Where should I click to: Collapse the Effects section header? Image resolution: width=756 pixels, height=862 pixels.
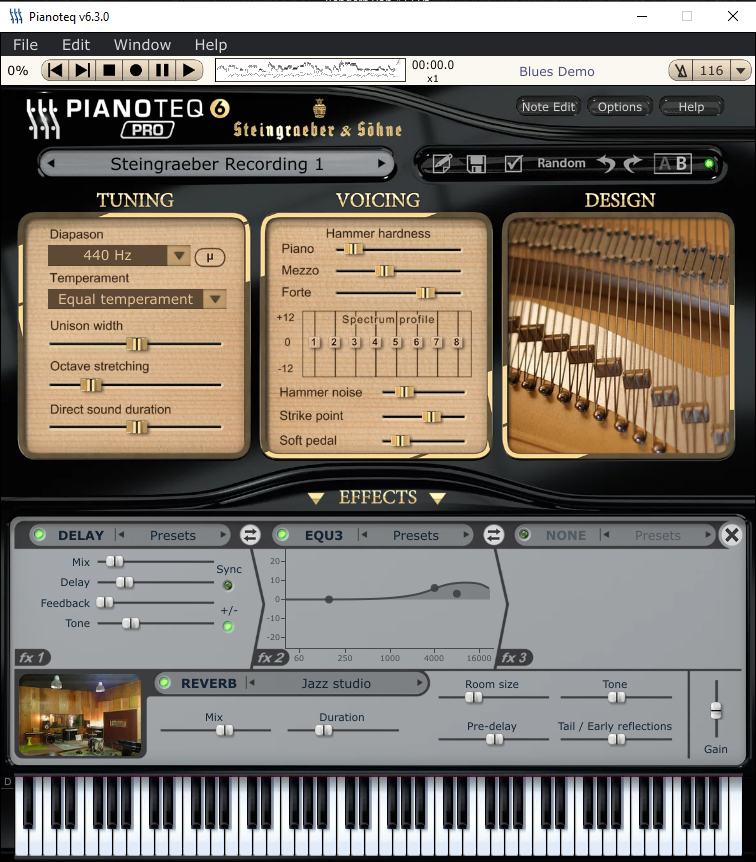coord(377,497)
